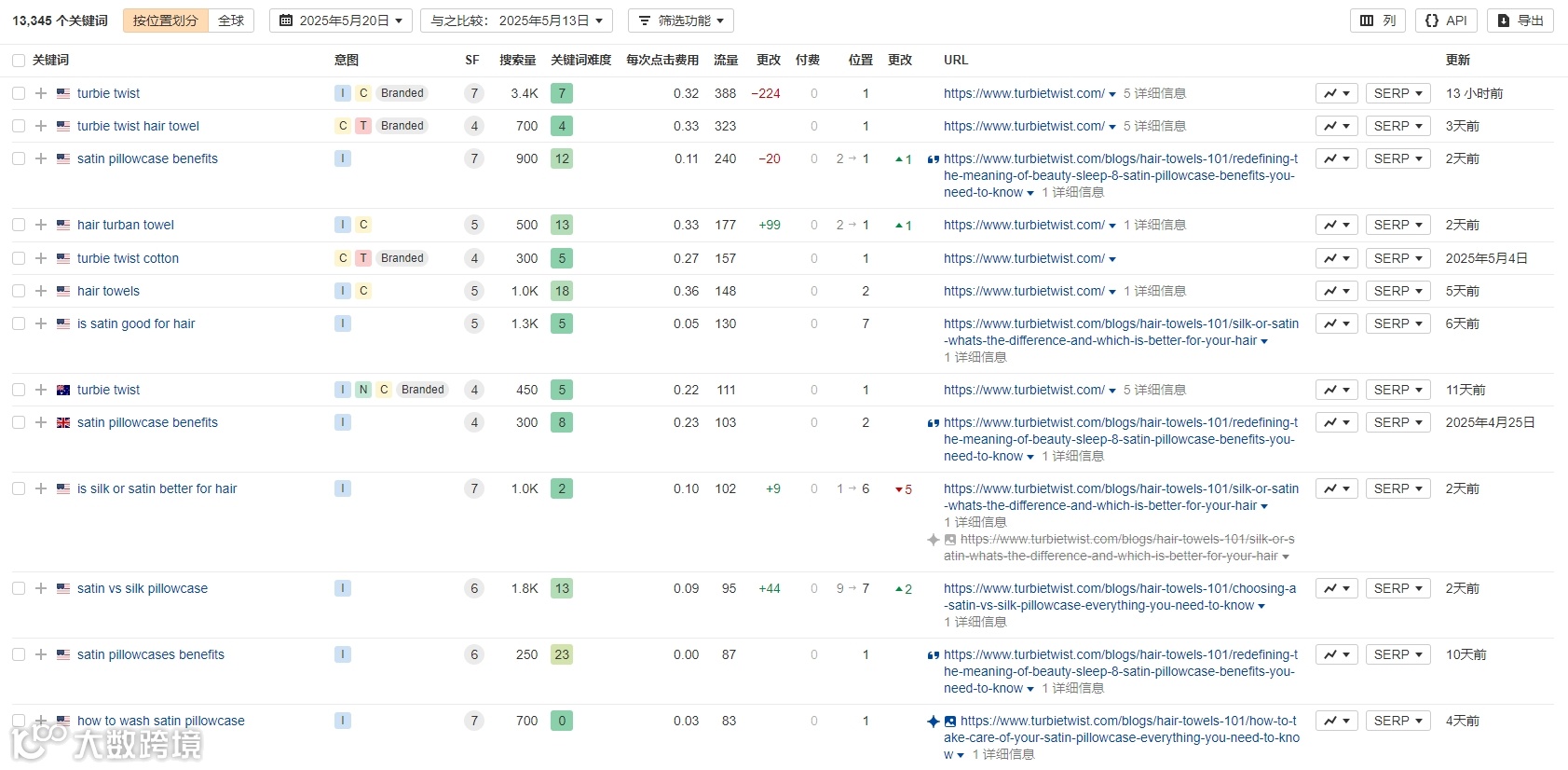The image size is (1568, 770).
Task: Click the 列 columns button
Action: coord(1378,21)
